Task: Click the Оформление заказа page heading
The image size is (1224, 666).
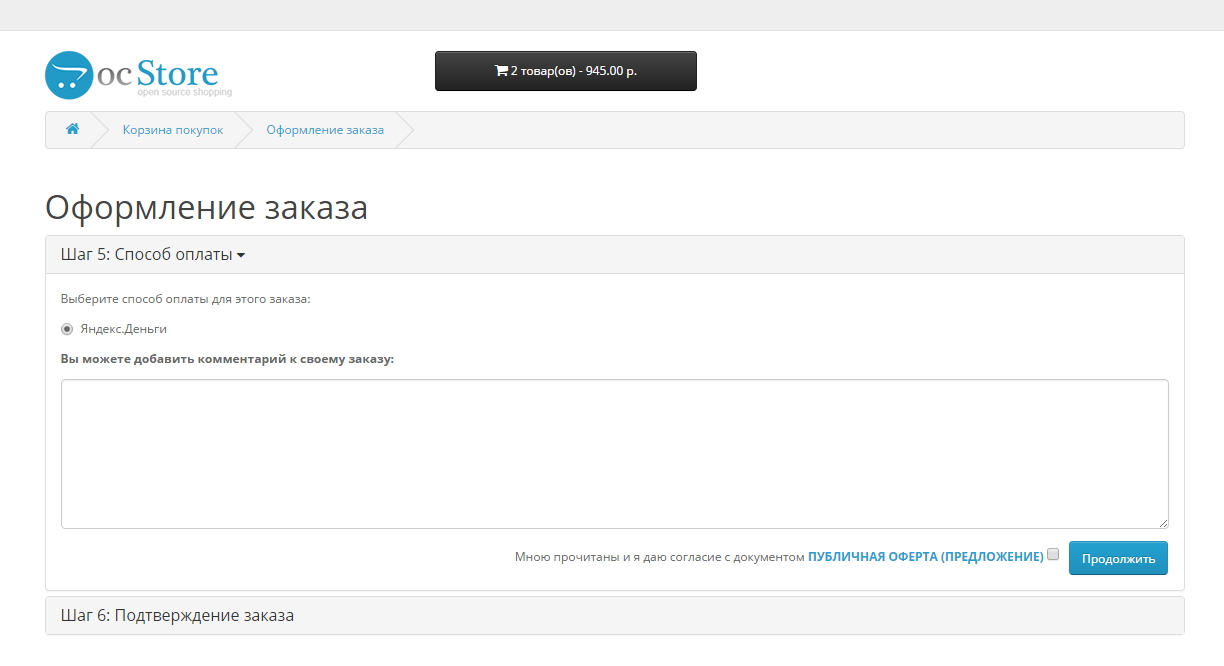Action: [x=206, y=208]
